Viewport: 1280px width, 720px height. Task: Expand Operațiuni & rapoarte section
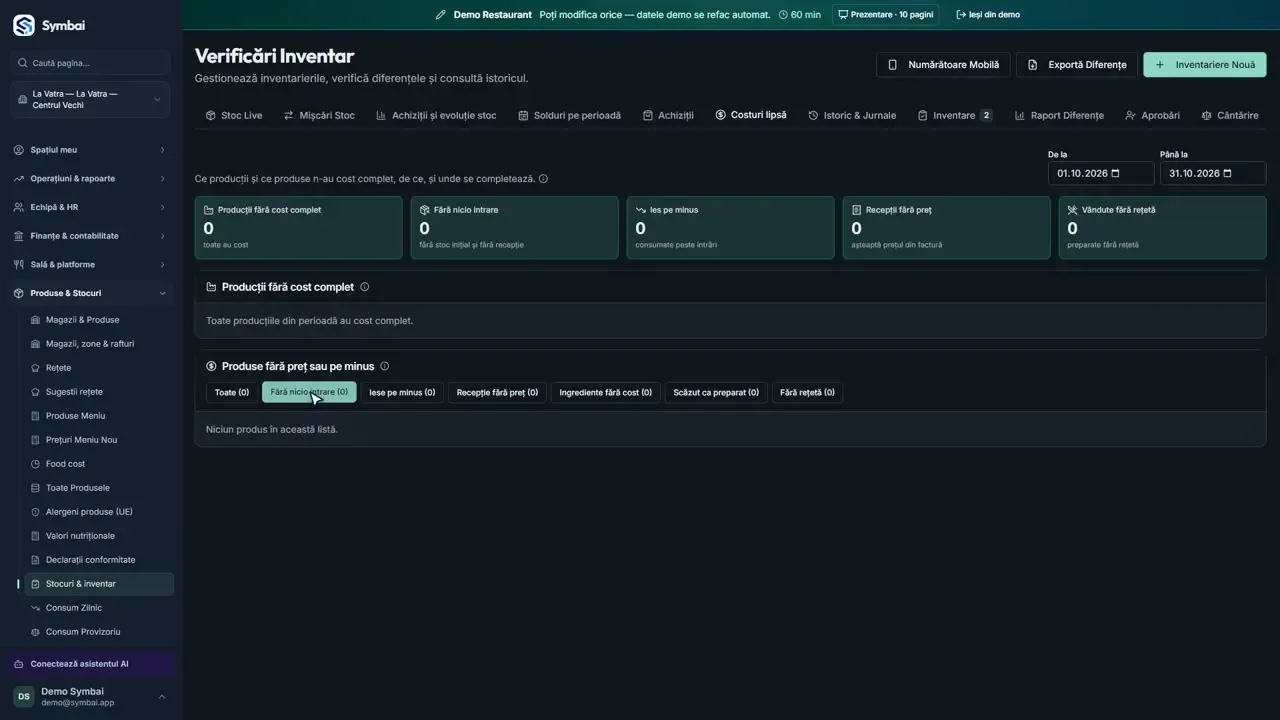coord(91,179)
